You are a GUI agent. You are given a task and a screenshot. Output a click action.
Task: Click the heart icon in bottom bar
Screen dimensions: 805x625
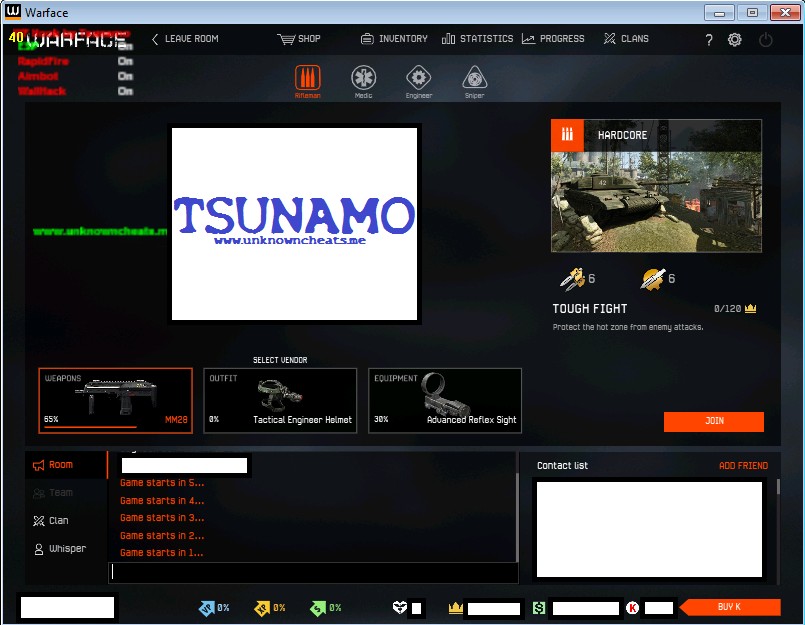click(399, 608)
